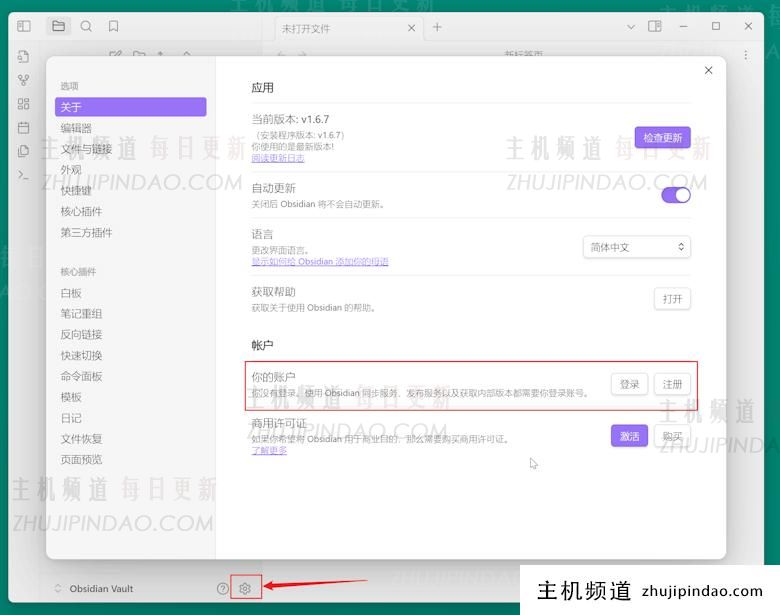Open the daily note calendar icon
The image size is (780, 615).
pyautogui.click(x=23, y=127)
